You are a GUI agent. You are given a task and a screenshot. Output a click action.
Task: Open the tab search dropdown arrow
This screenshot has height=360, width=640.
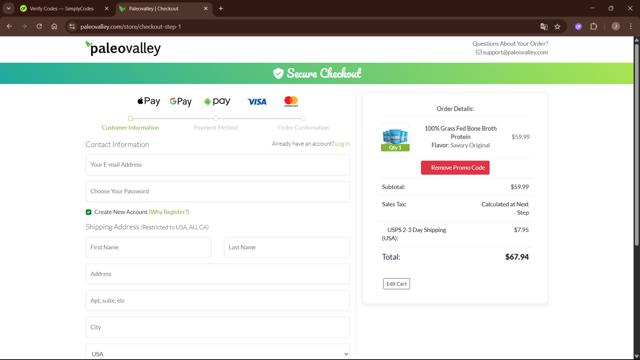[8, 8]
